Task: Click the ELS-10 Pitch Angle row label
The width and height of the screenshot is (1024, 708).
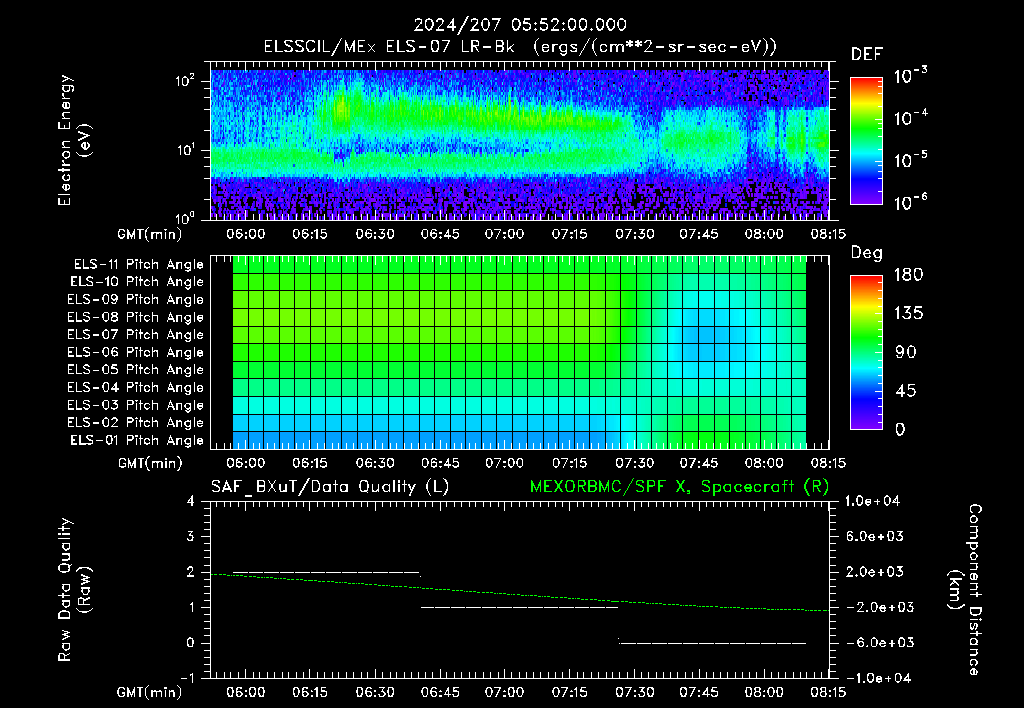Action: (x=136, y=282)
